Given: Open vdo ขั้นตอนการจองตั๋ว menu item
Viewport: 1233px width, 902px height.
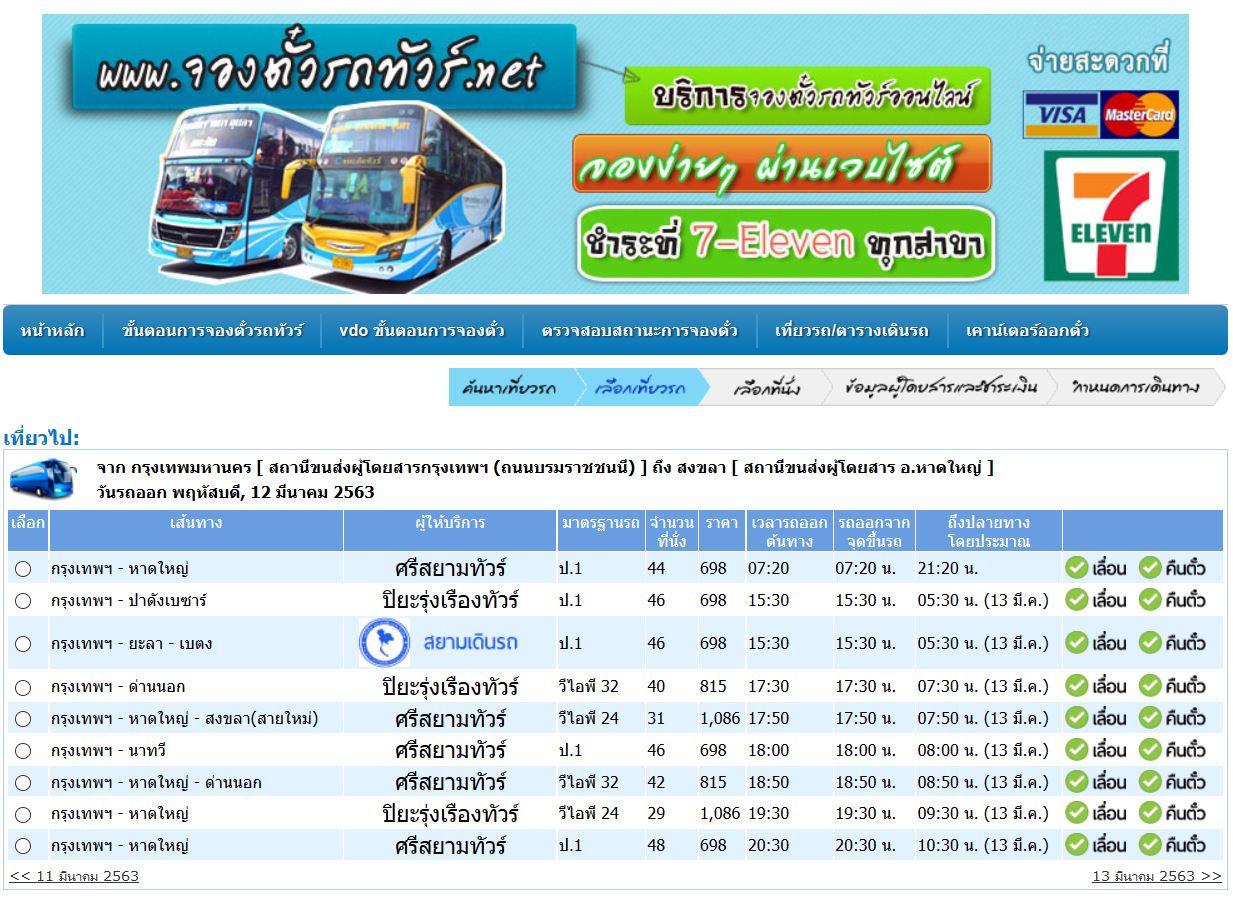Looking at the screenshot, I should pyautogui.click(x=422, y=330).
